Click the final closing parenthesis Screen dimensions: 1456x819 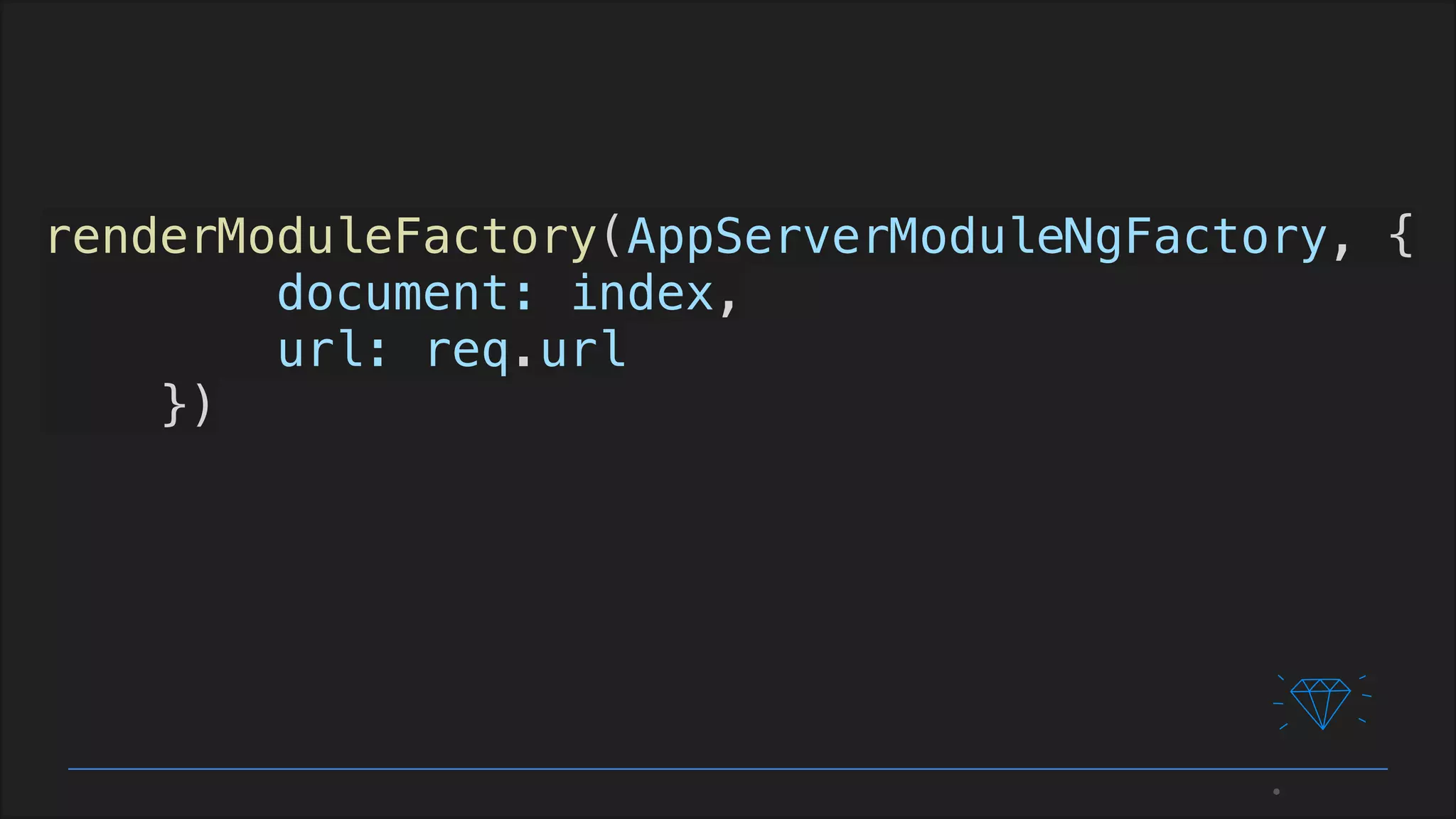[x=203, y=405]
